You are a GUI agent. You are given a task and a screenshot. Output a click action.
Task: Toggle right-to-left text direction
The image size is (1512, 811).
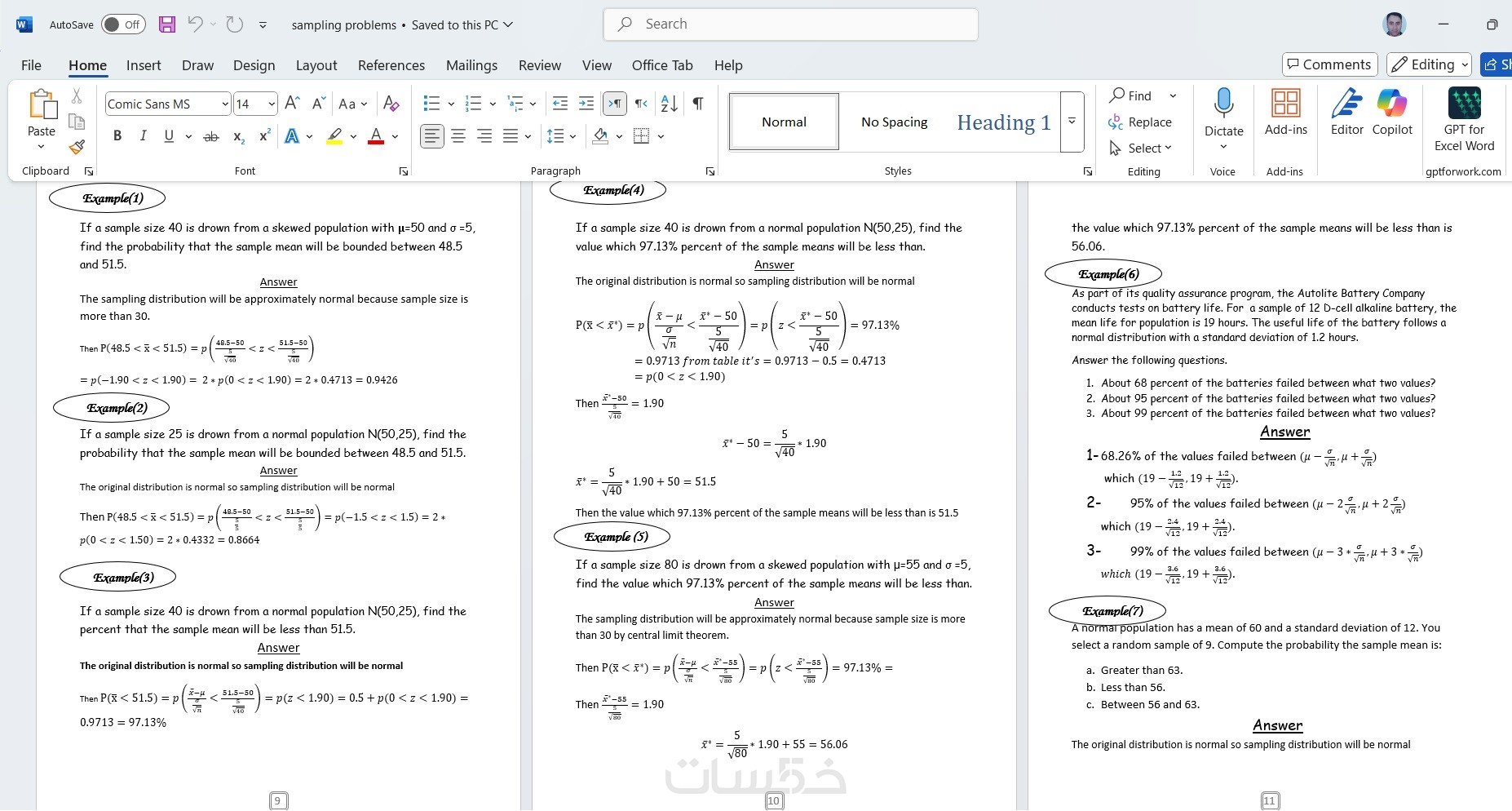pyautogui.click(x=642, y=104)
